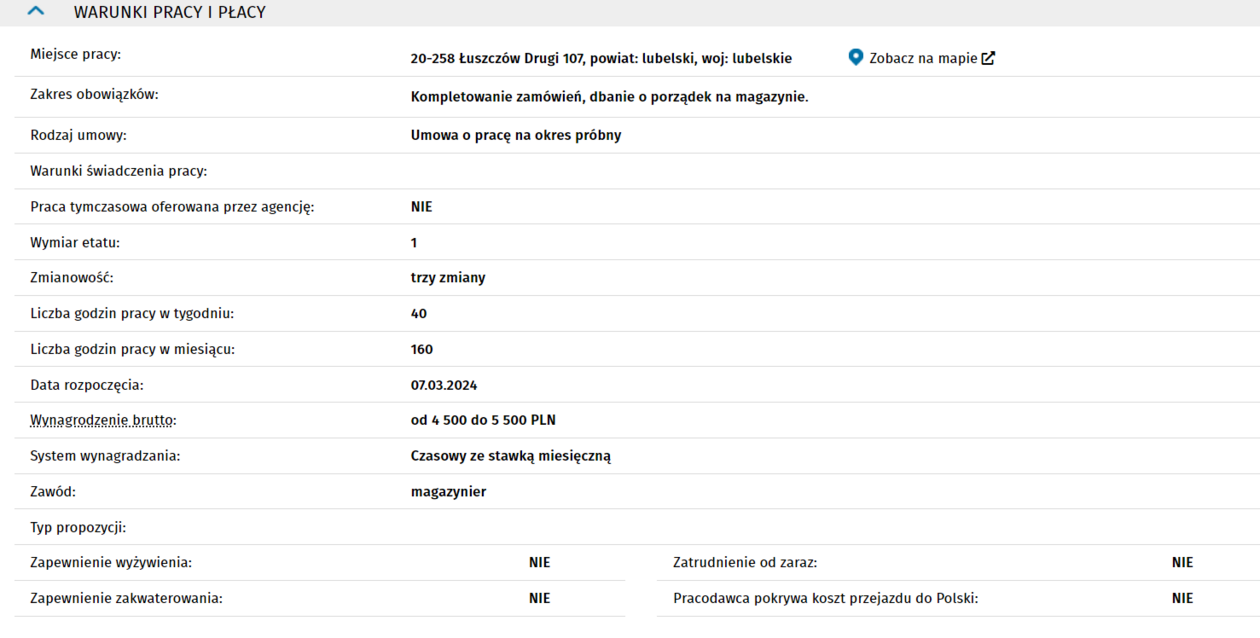Click the underlined Wynagrodzenie brutto label
The width and height of the screenshot is (1260, 638).
coord(103,421)
